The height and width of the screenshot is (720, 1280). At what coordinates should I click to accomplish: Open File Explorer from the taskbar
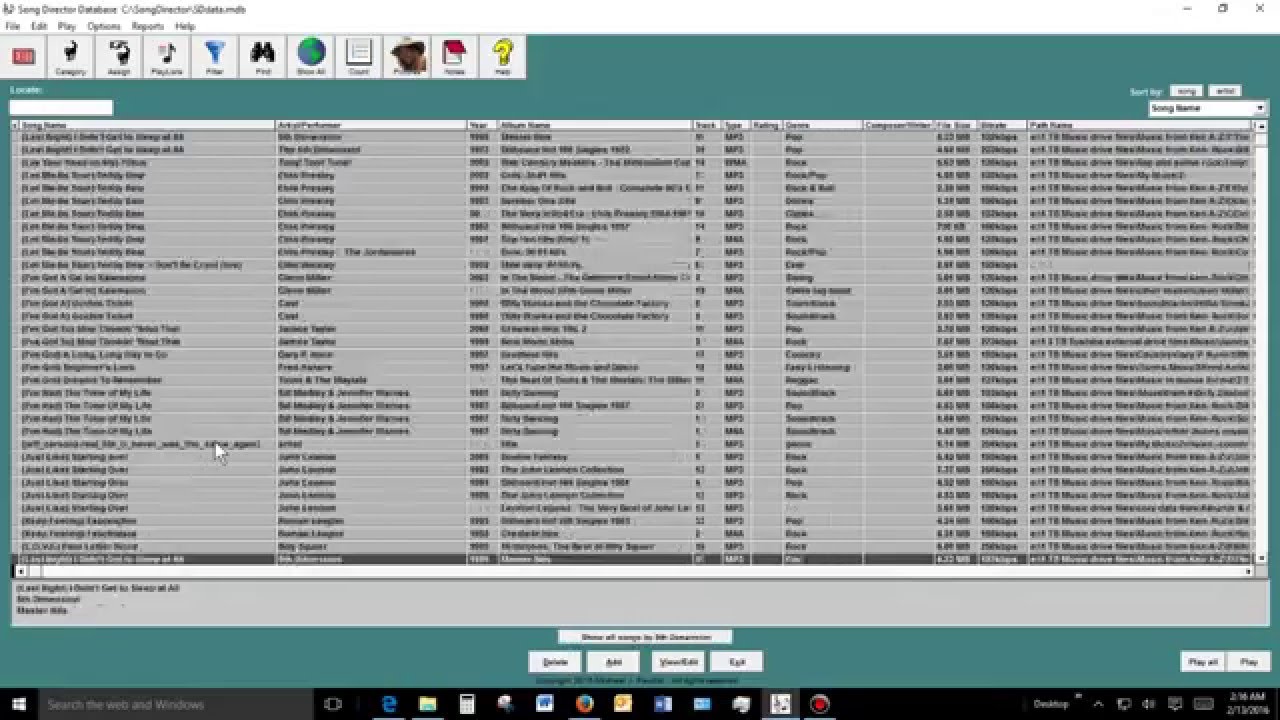[x=428, y=704]
